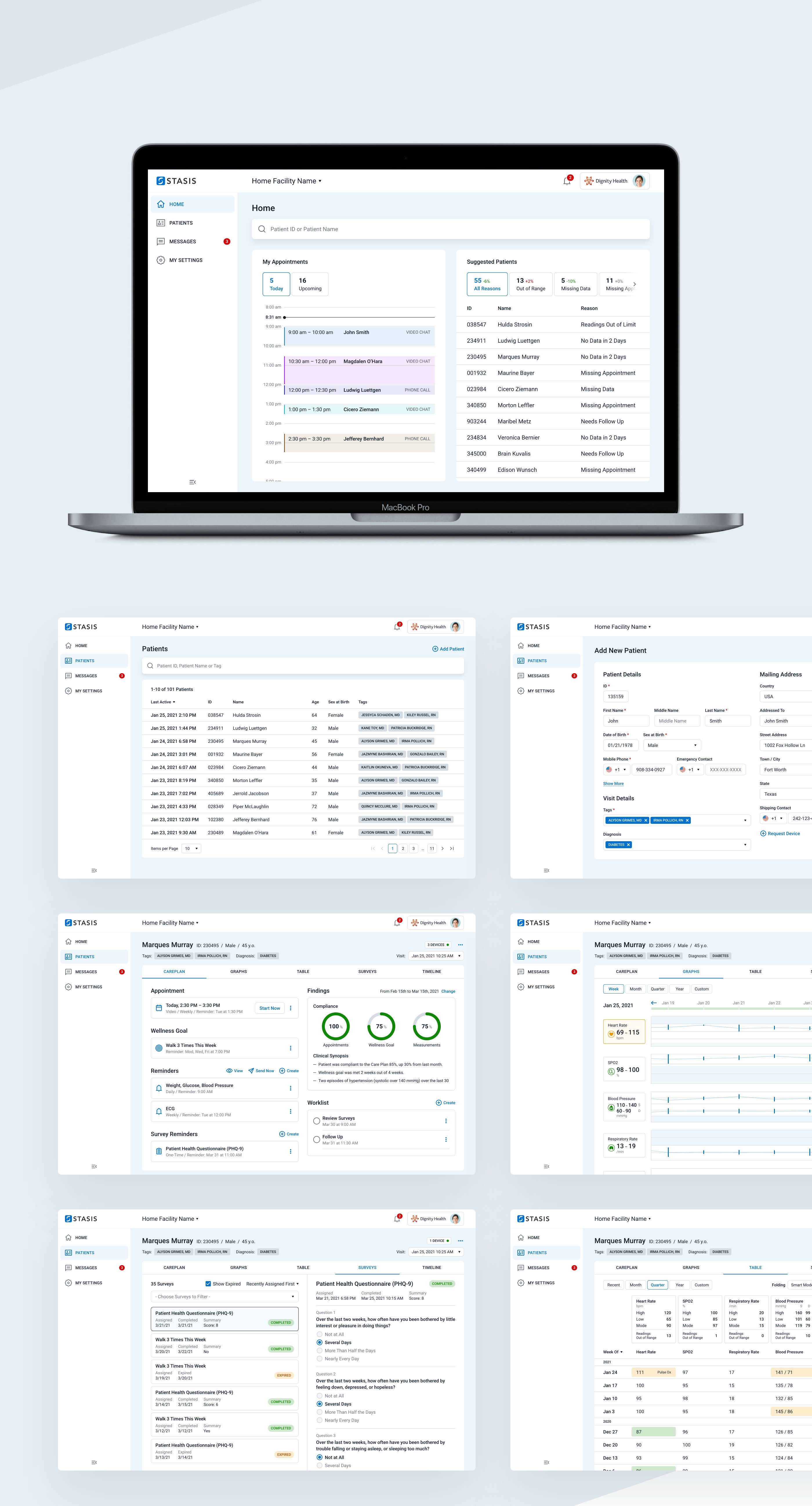Check off Review Surveys worklist circle
The width and height of the screenshot is (812, 1506).
point(317,1121)
